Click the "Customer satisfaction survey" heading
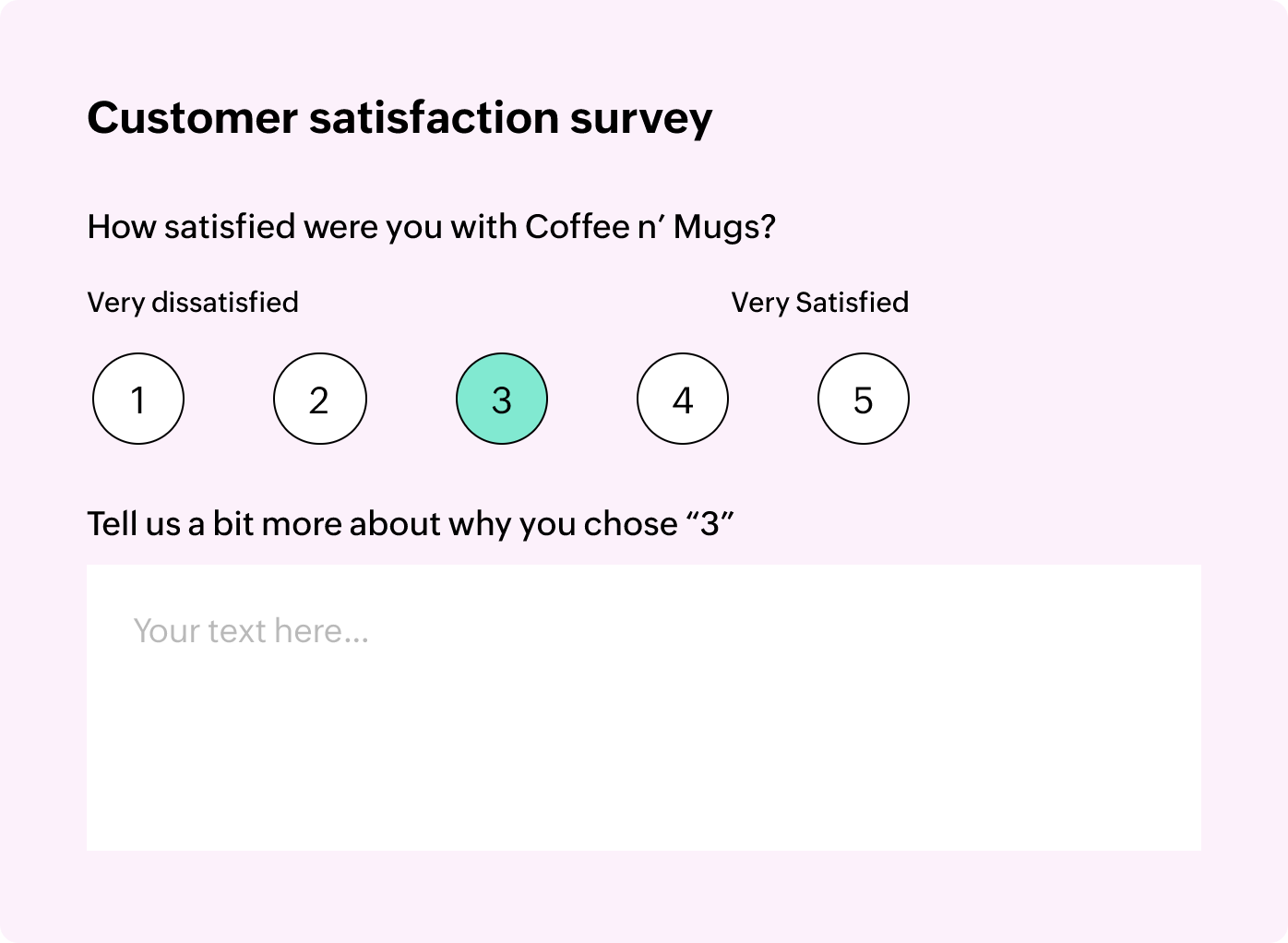Image resolution: width=1288 pixels, height=943 pixels. point(400,118)
